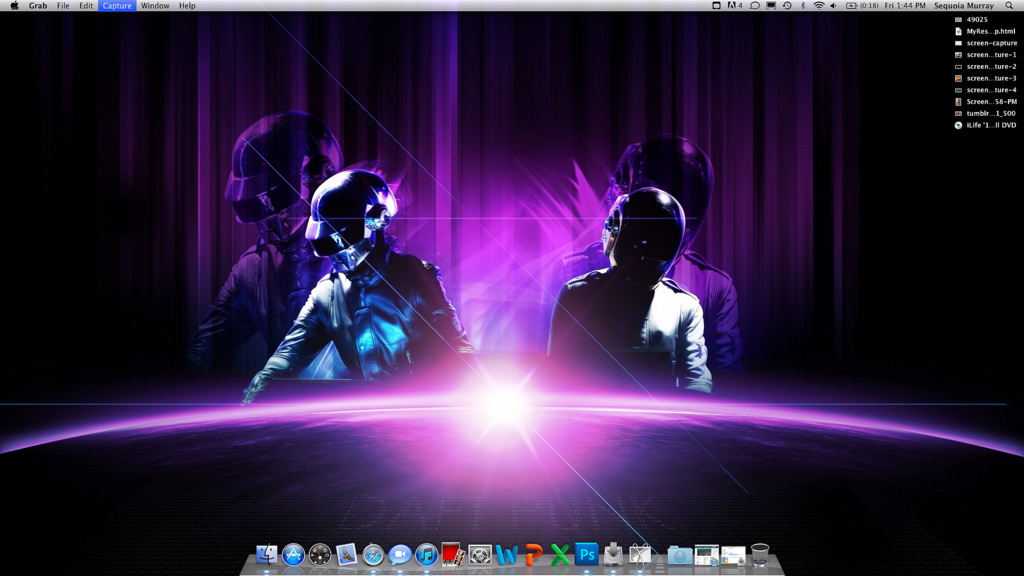Restore the minimized white window in Dock
Image resolution: width=1024 pixels, height=576 pixels.
tap(733, 556)
